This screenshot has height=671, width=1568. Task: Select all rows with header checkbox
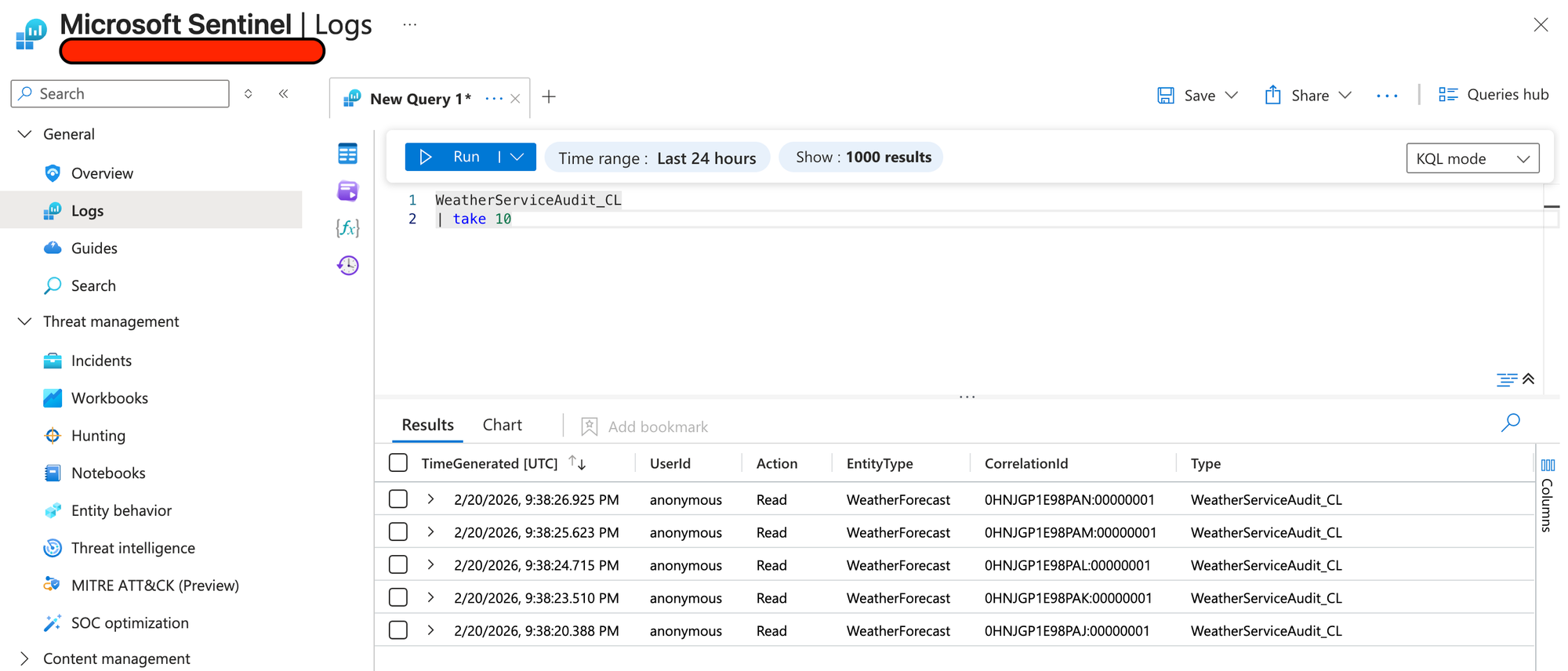[398, 463]
